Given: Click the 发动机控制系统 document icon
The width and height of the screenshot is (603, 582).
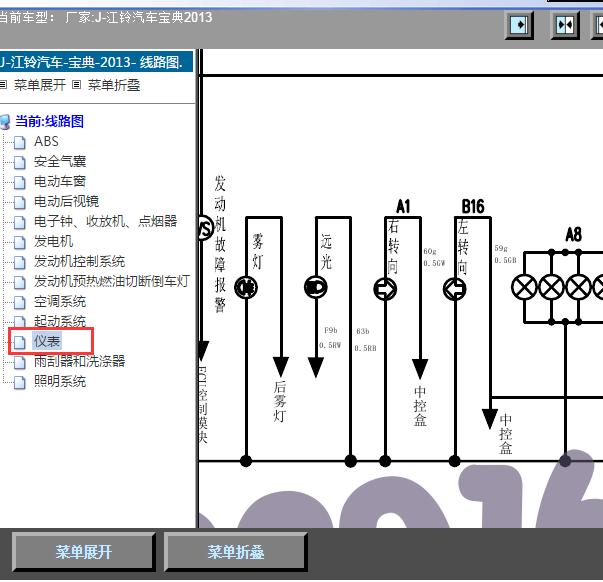Looking at the screenshot, I should coord(20,262).
